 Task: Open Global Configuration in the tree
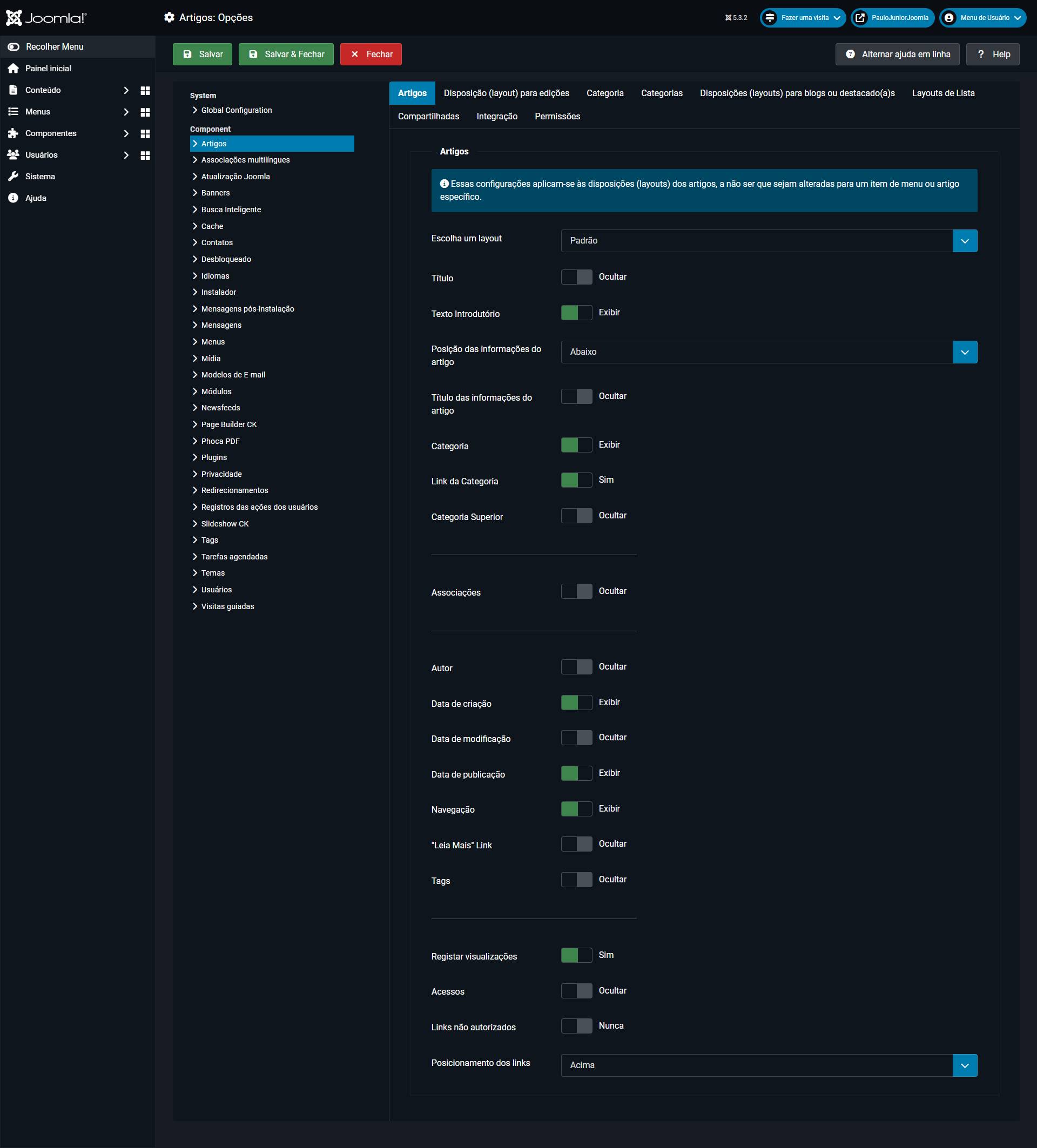pos(237,110)
